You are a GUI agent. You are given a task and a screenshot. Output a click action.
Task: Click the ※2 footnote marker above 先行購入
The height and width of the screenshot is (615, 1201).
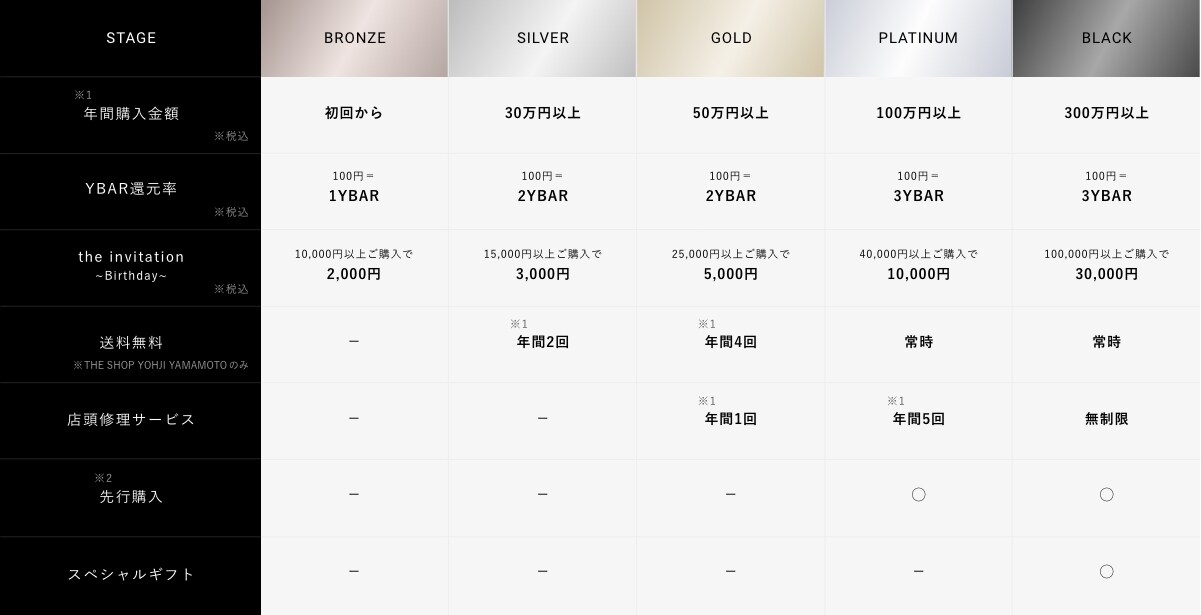click(x=104, y=478)
